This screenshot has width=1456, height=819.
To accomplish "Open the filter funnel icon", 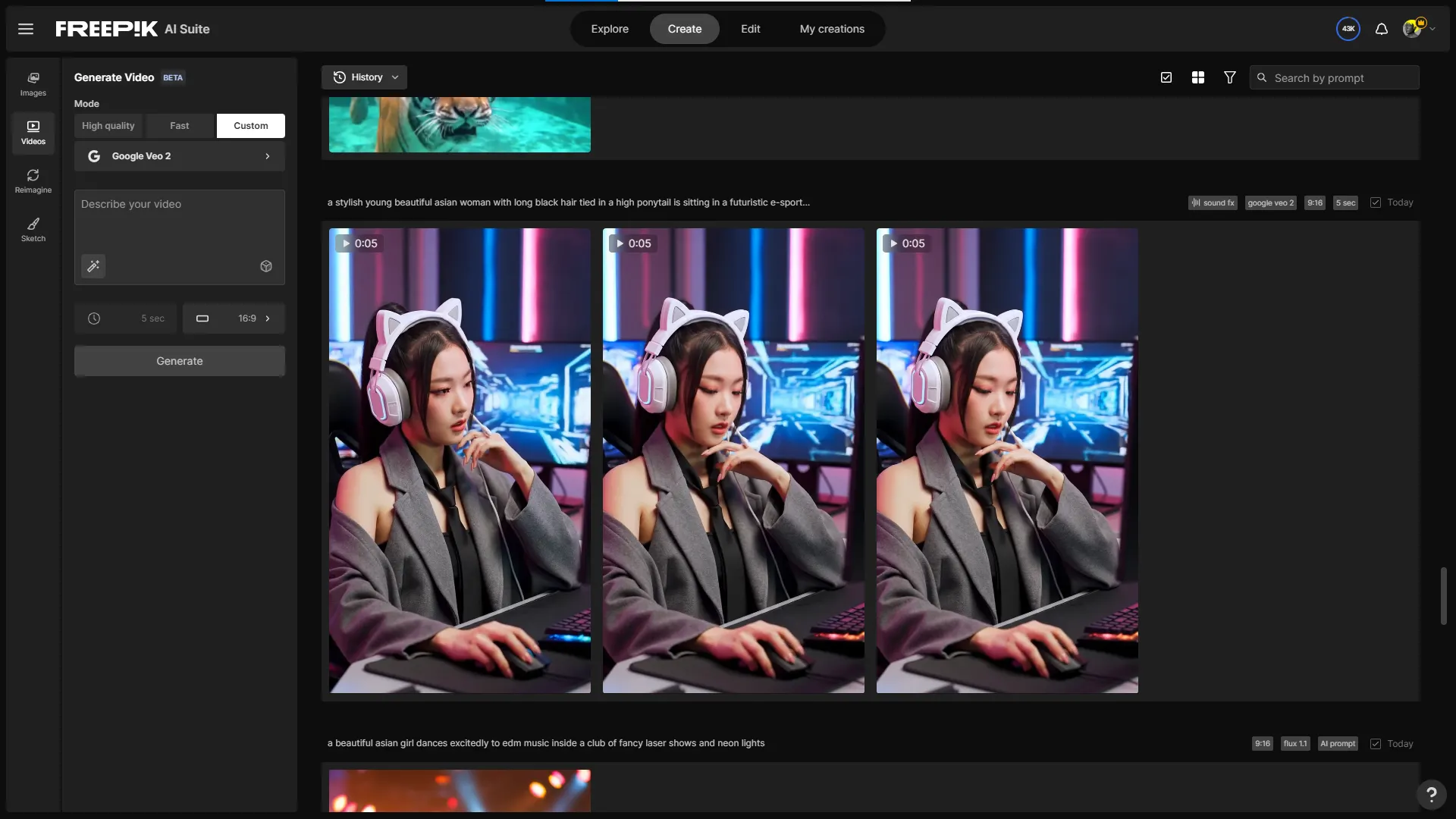I will 1230,77.
